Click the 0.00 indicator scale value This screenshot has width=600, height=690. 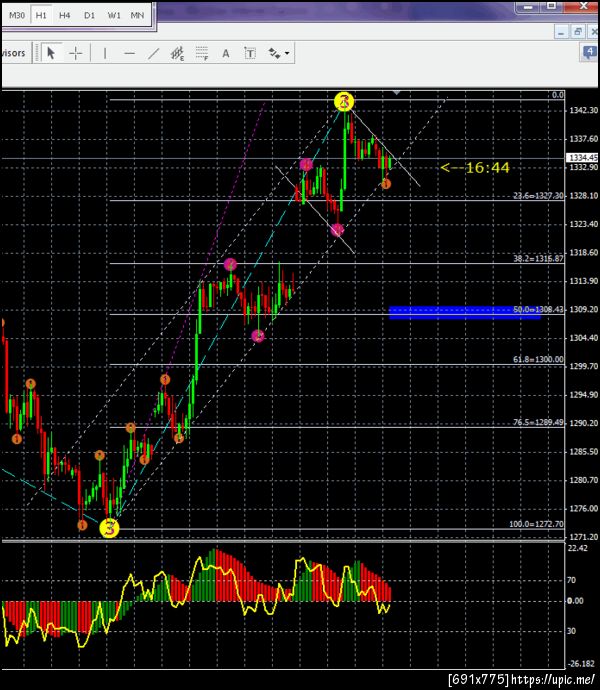tap(576, 601)
